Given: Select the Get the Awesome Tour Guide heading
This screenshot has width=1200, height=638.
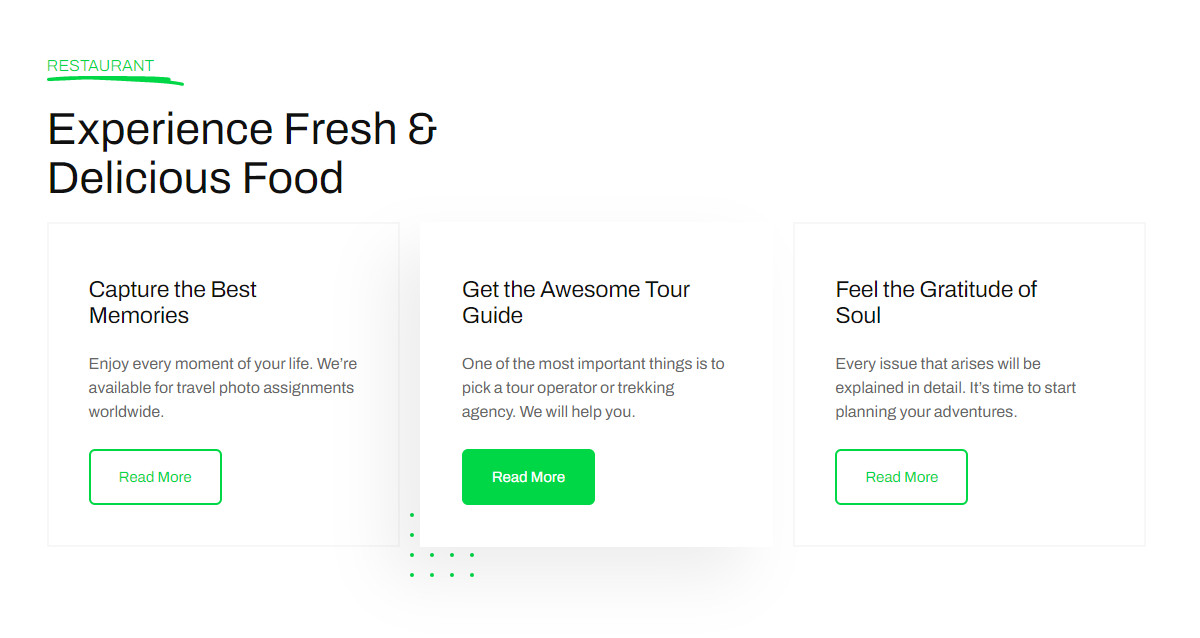Looking at the screenshot, I should coord(575,302).
